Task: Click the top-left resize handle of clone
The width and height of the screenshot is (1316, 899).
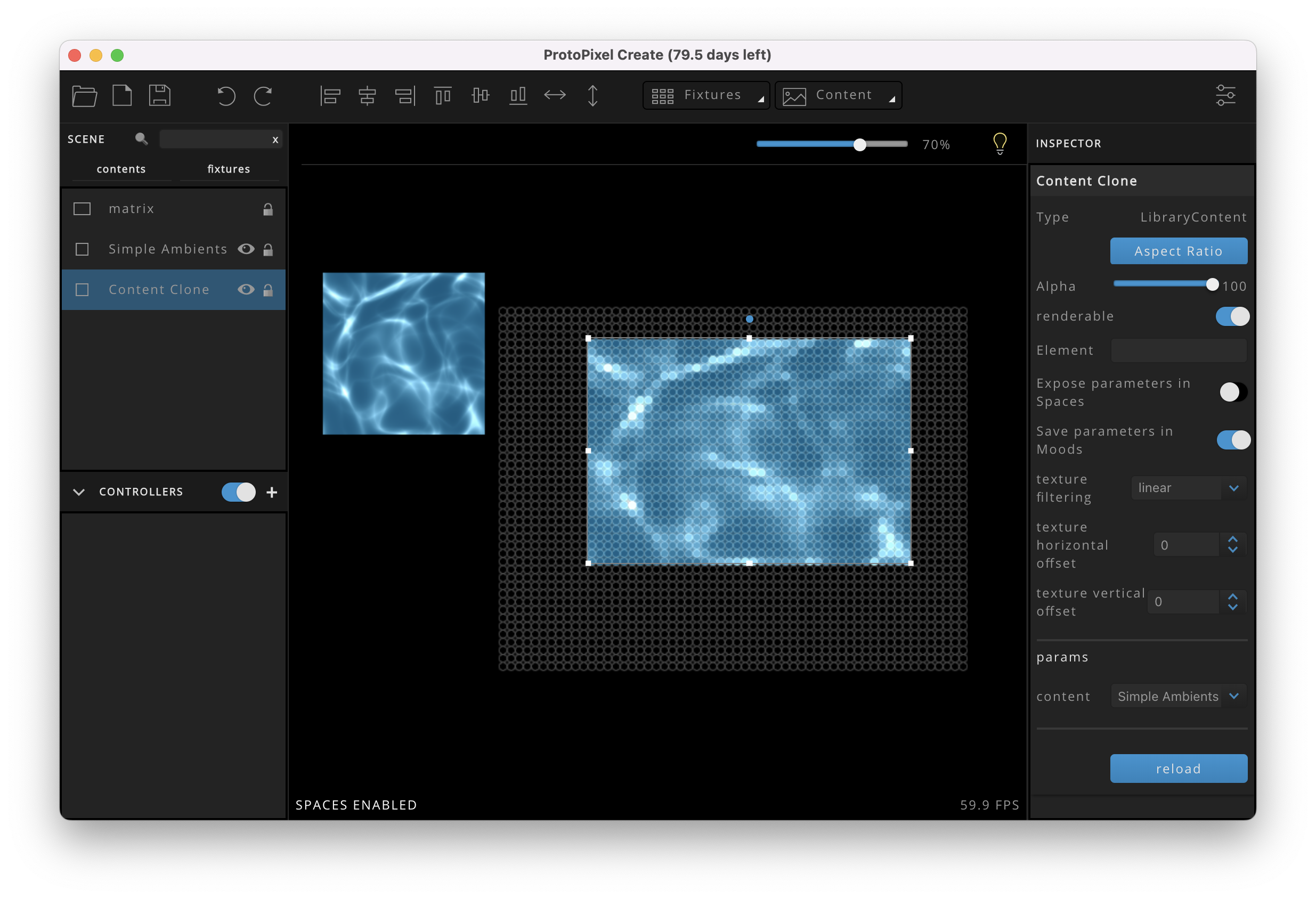Action: point(588,339)
